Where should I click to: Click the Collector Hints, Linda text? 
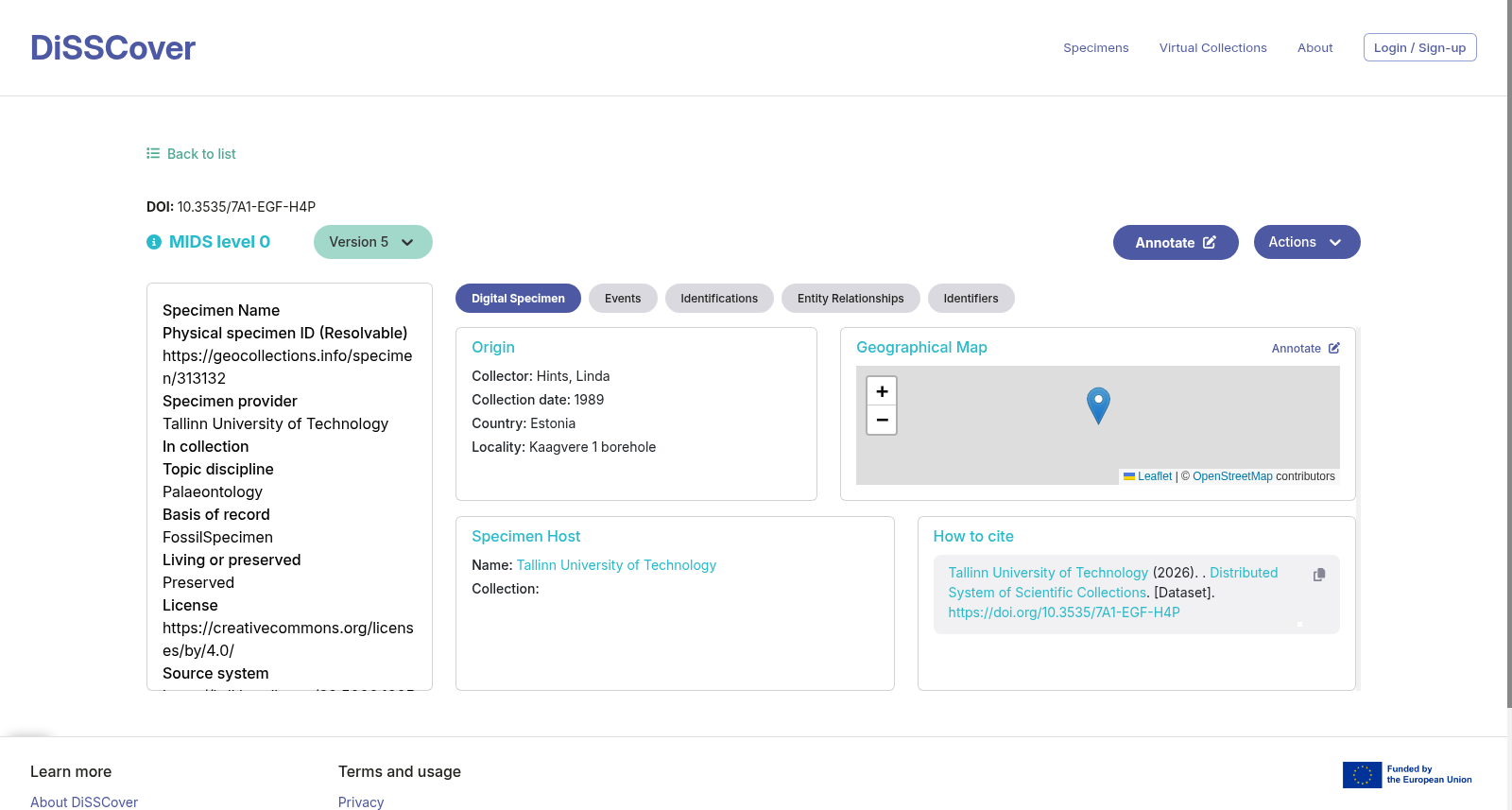click(x=541, y=376)
